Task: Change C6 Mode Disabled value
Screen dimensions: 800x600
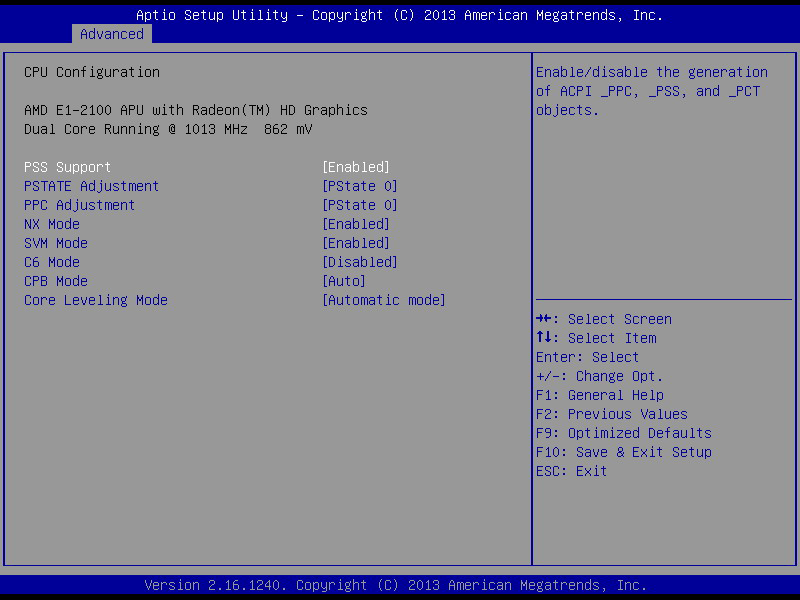Action: point(360,262)
